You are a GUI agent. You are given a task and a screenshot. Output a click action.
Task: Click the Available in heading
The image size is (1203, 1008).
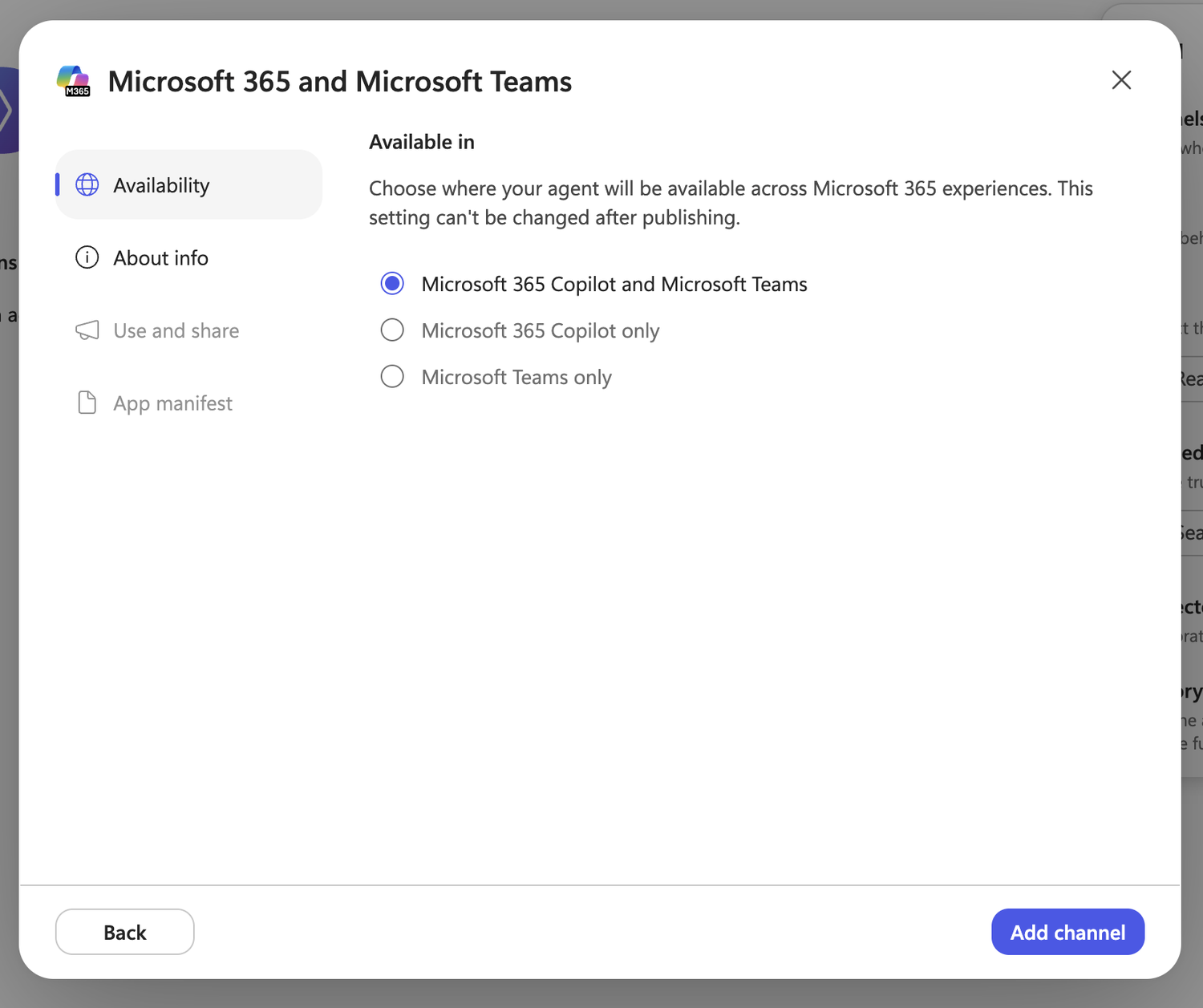point(422,142)
